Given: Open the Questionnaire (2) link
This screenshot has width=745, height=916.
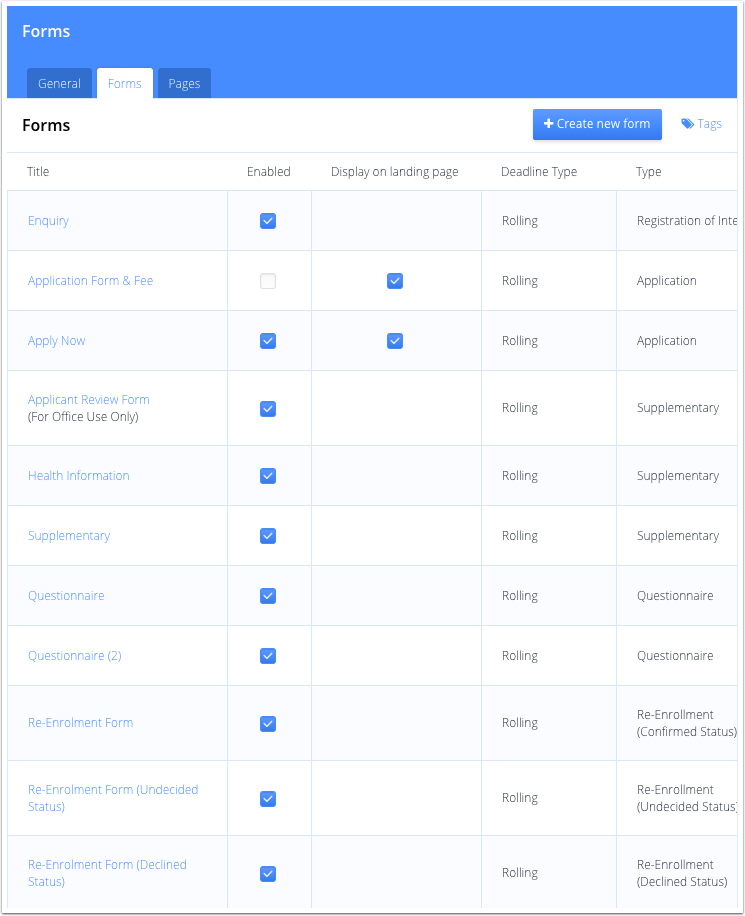Looking at the screenshot, I should click(75, 656).
